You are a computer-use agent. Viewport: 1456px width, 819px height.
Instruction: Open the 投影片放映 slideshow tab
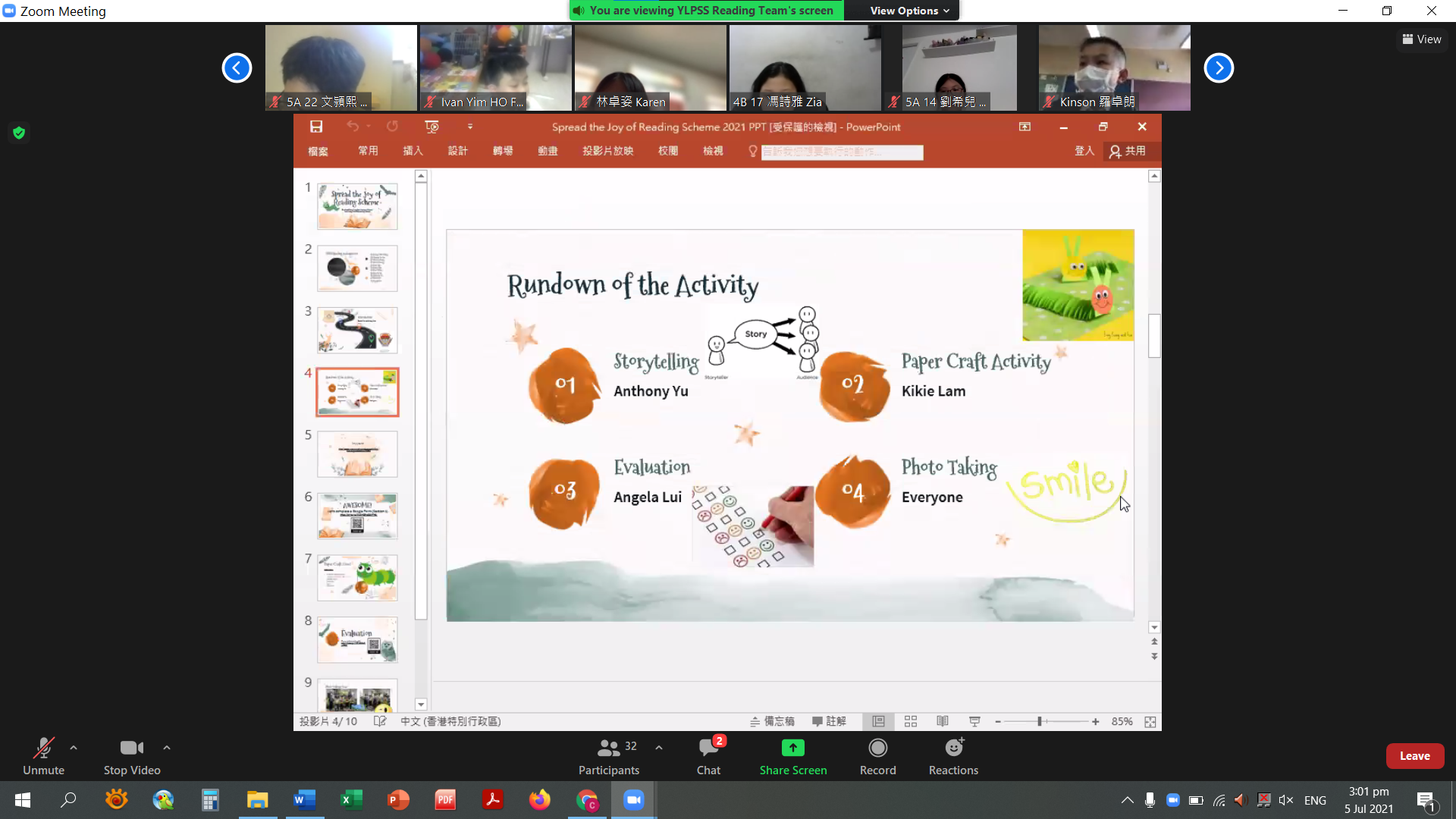[607, 152]
